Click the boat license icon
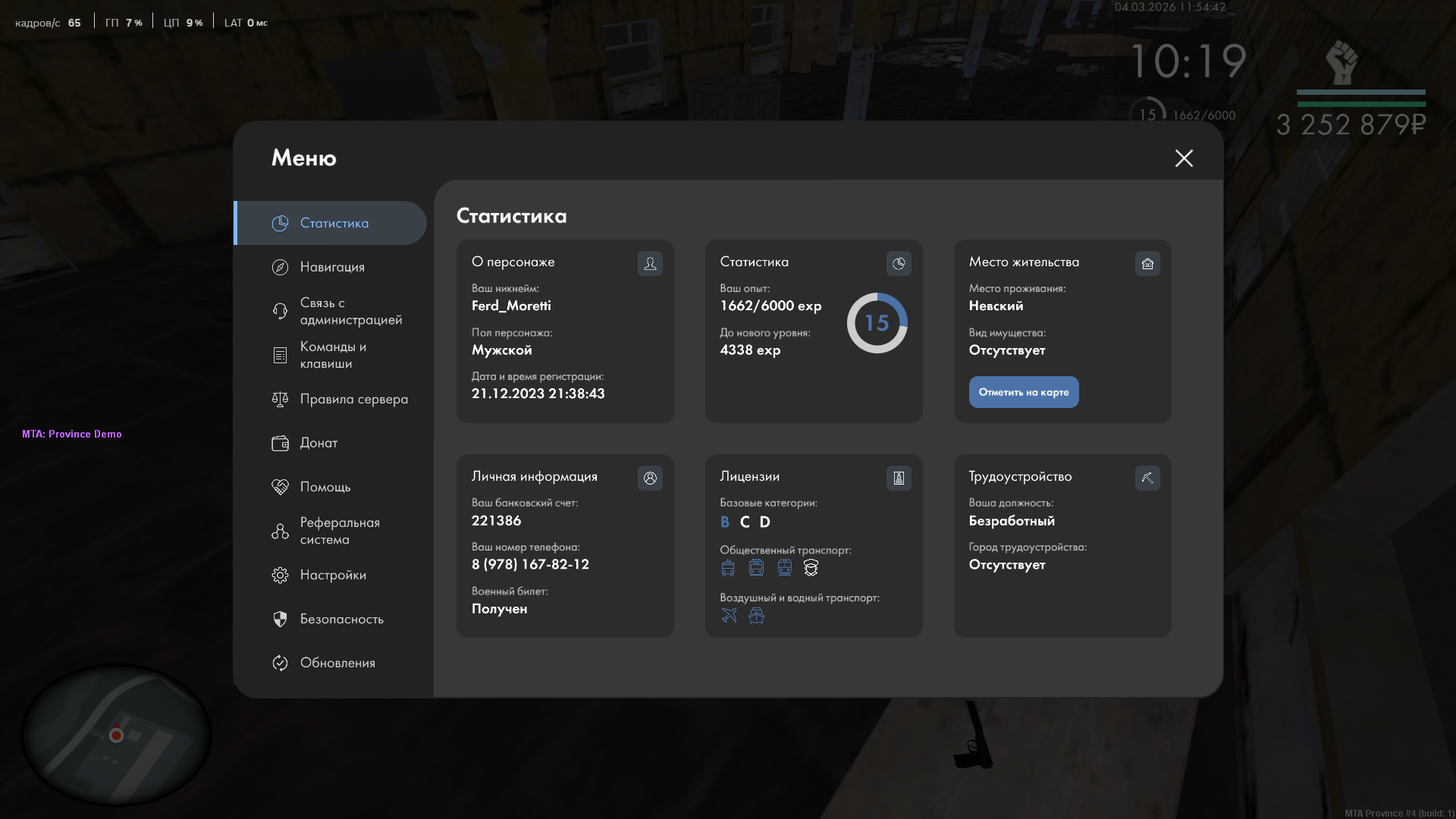Image resolution: width=1456 pixels, height=819 pixels. tap(756, 616)
